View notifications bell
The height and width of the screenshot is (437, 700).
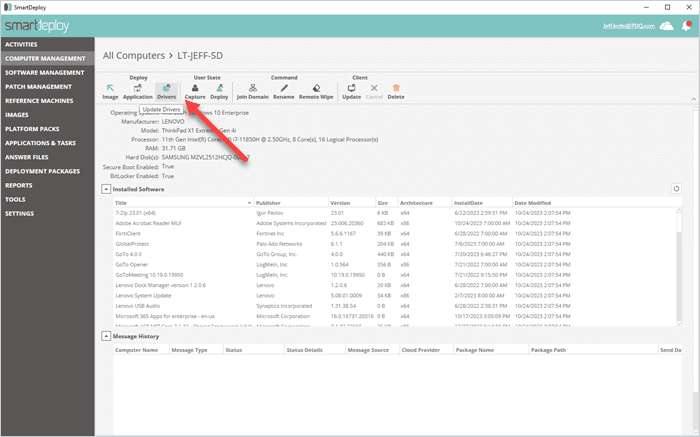pos(687,26)
